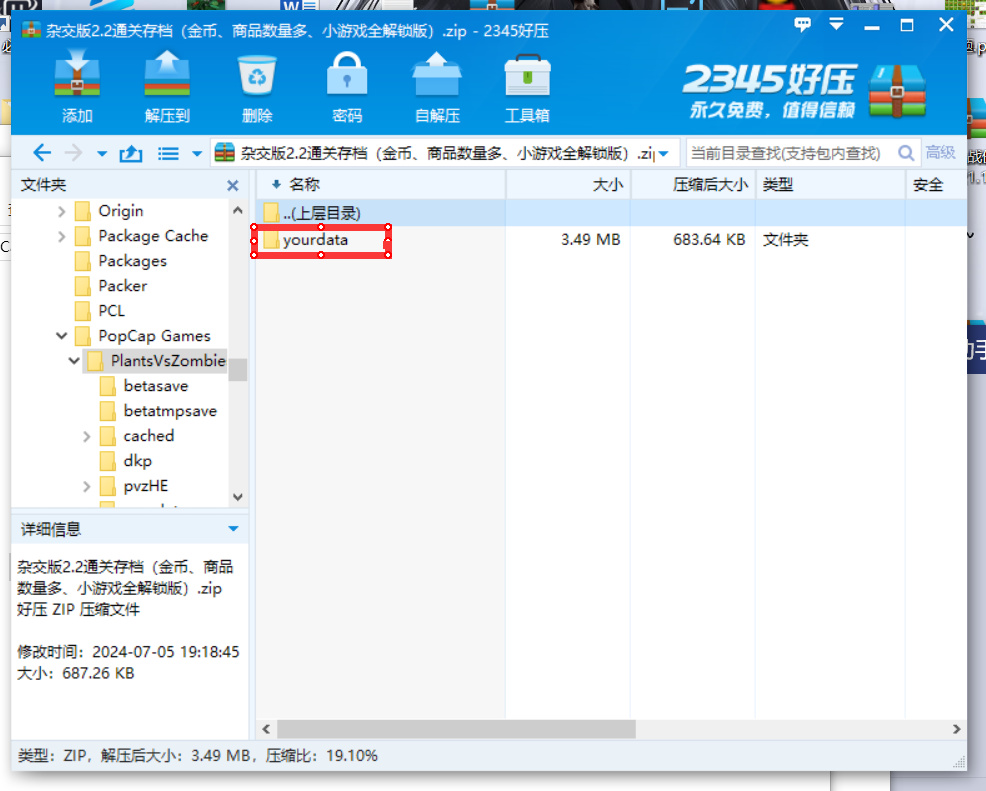The height and width of the screenshot is (791, 986).
Task: Open the view mode dropdown arrow
Action: 197,154
